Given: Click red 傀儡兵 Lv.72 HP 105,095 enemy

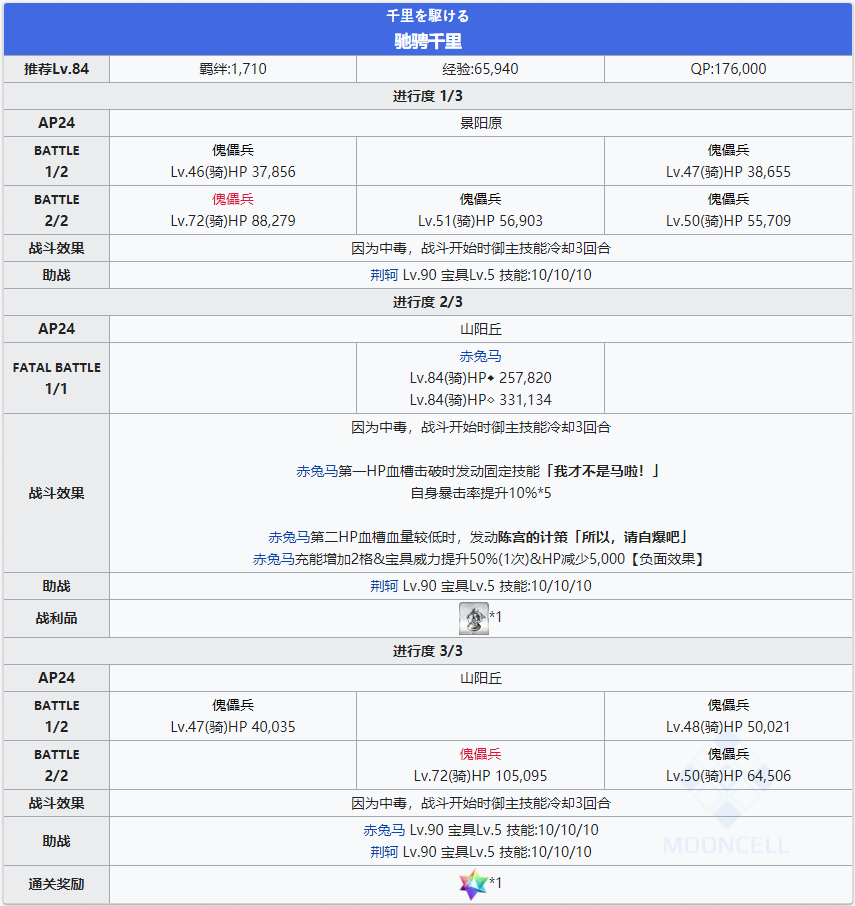Looking at the screenshot, I should coord(480,754).
